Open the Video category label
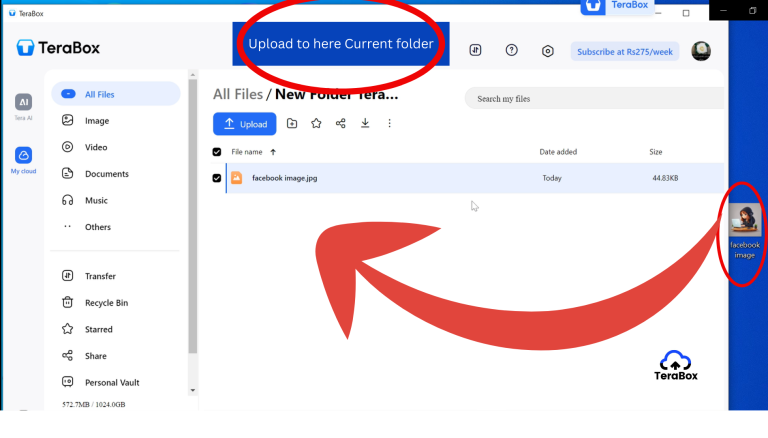768x438 pixels. coord(96,147)
